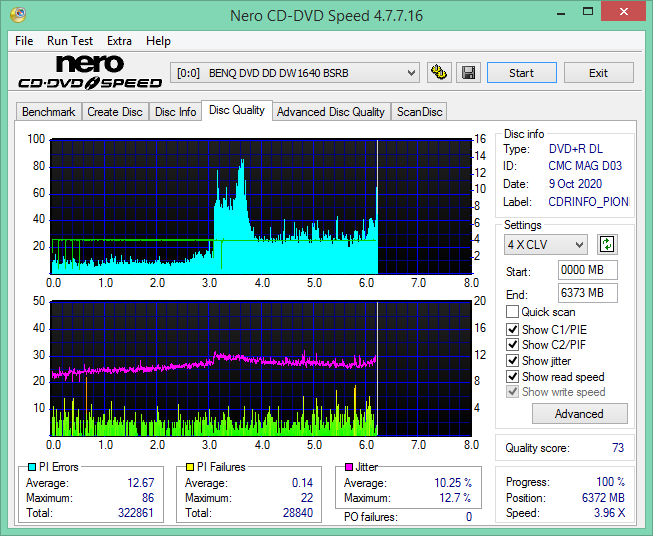
Task: Open the Run Test menu
Action: tap(70, 41)
